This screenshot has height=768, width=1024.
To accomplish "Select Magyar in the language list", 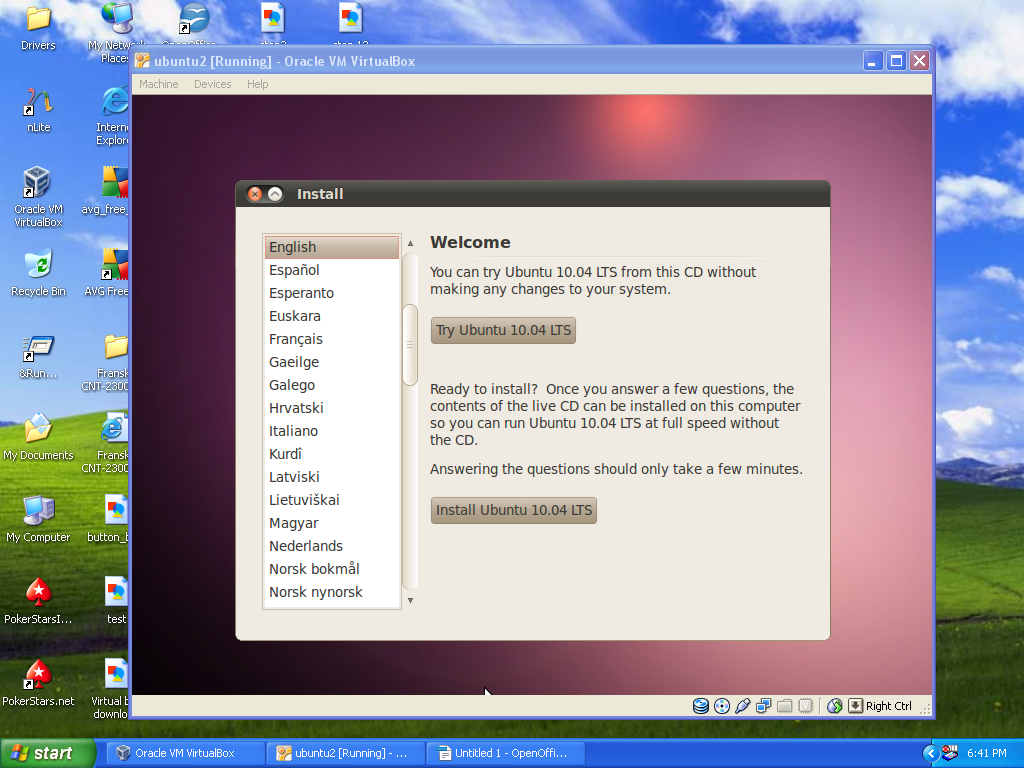I will click(x=332, y=523).
